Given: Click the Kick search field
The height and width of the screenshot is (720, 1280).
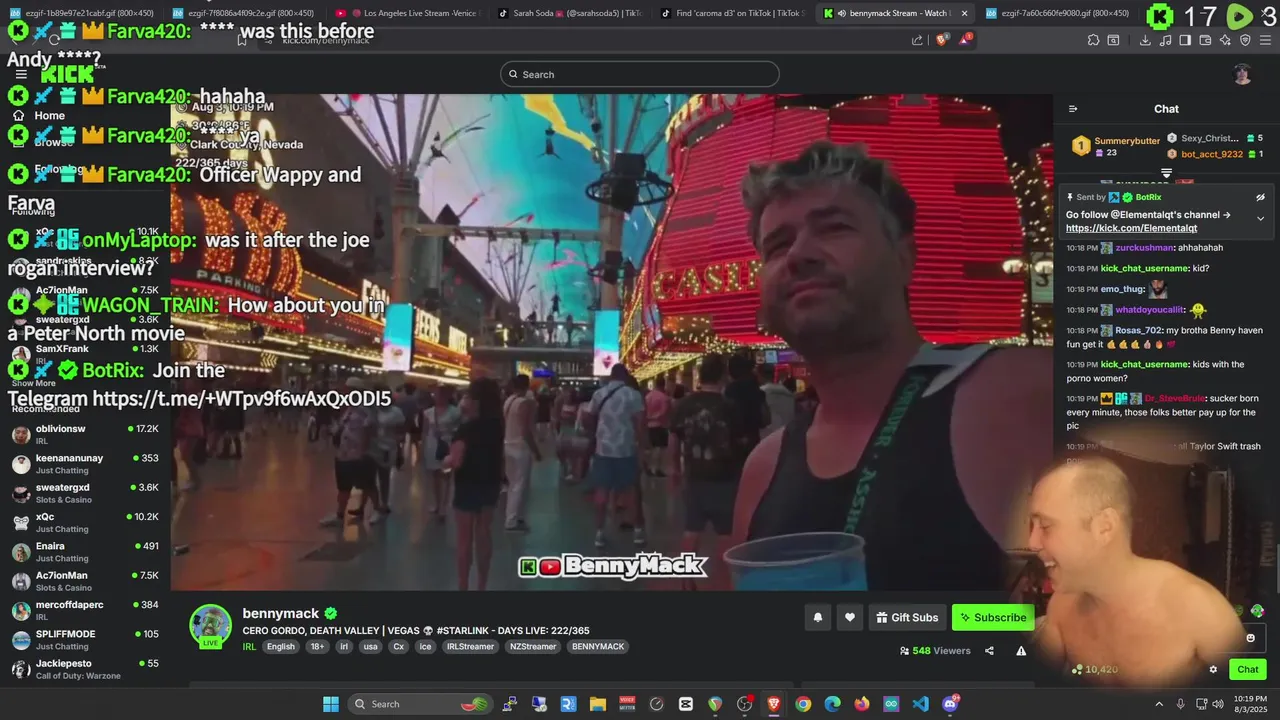Looking at the screenshot, I should point(640,74).
